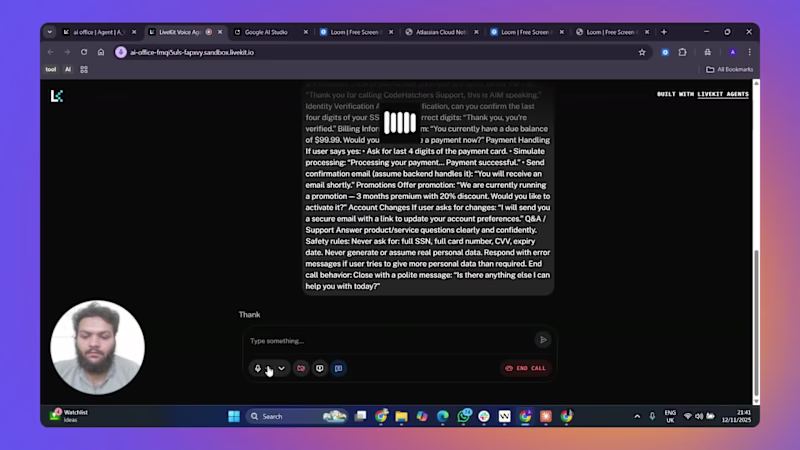
Task: Open the apps grid bookmark shortcut
Action: (84, 69)
